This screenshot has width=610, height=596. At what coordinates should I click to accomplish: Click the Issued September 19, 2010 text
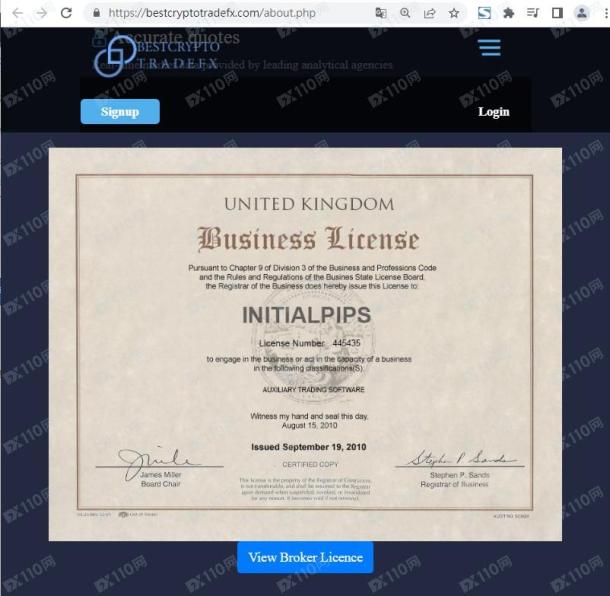(x=309, y=447)
